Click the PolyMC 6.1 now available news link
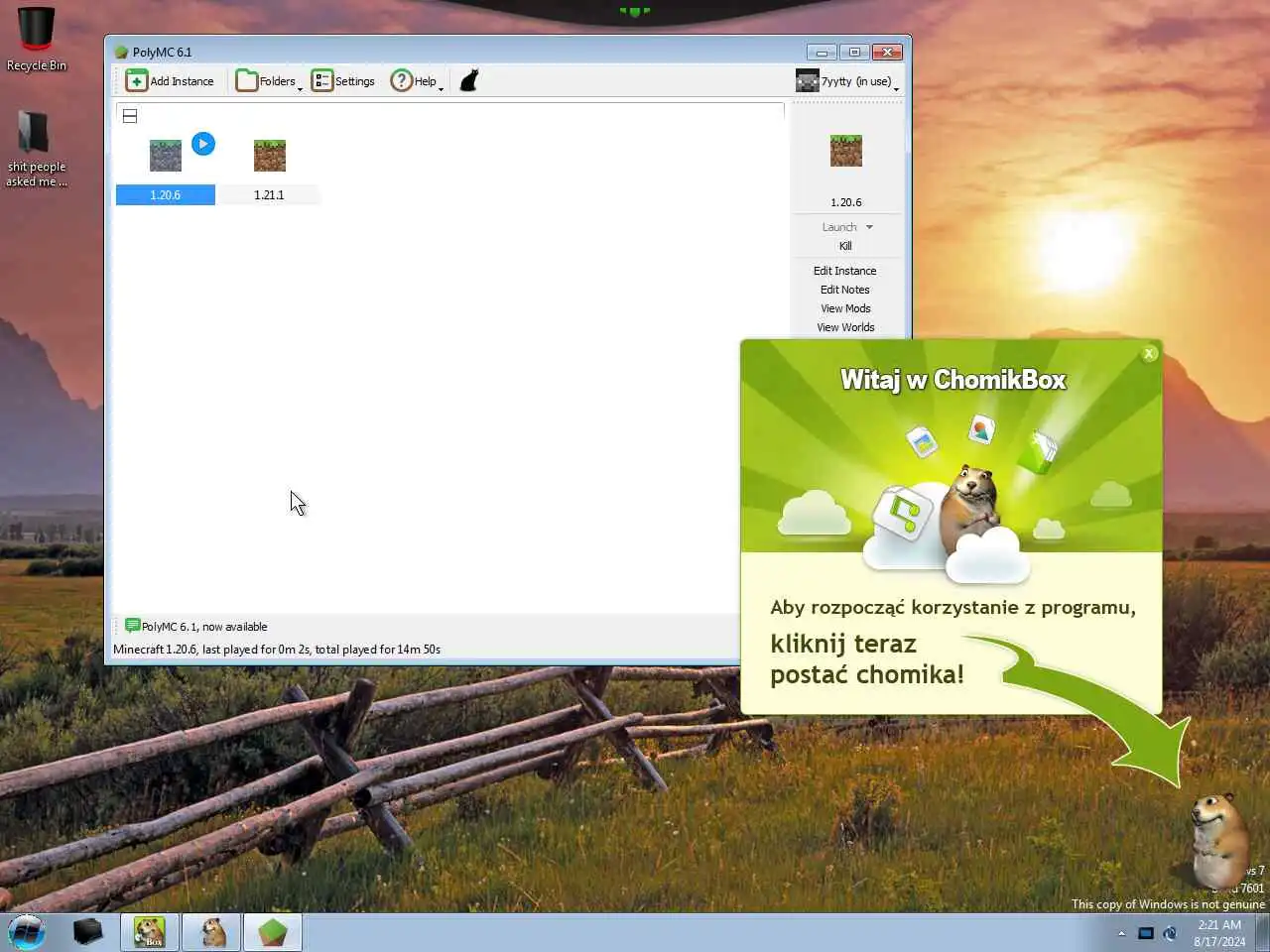The width and height of the screenshot is (1270, 952). tap(204, 627)
